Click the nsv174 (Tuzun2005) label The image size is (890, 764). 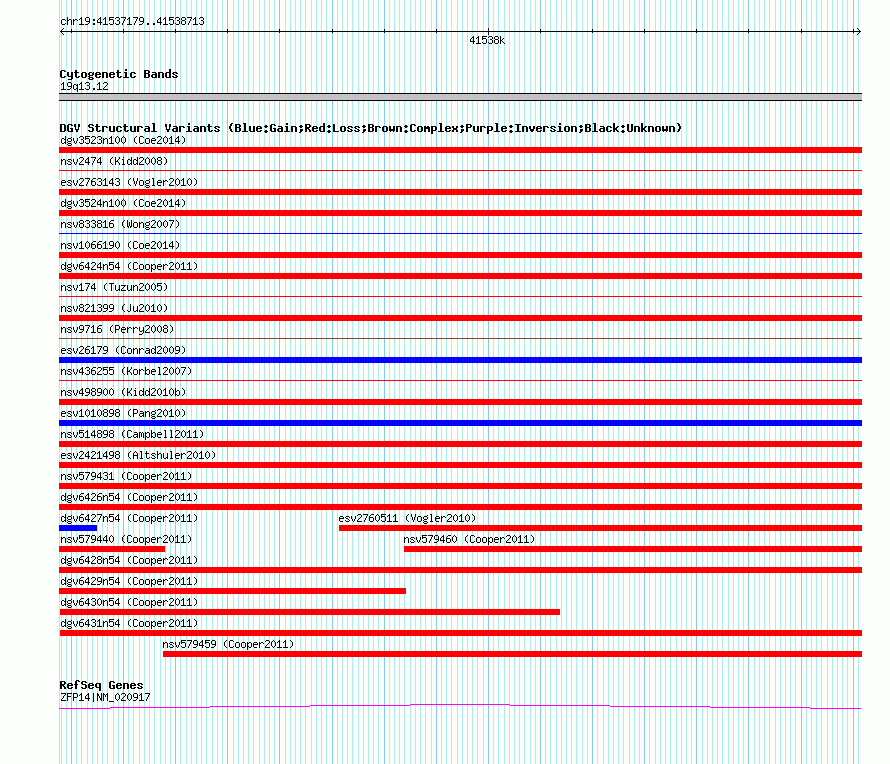point(114,287)
